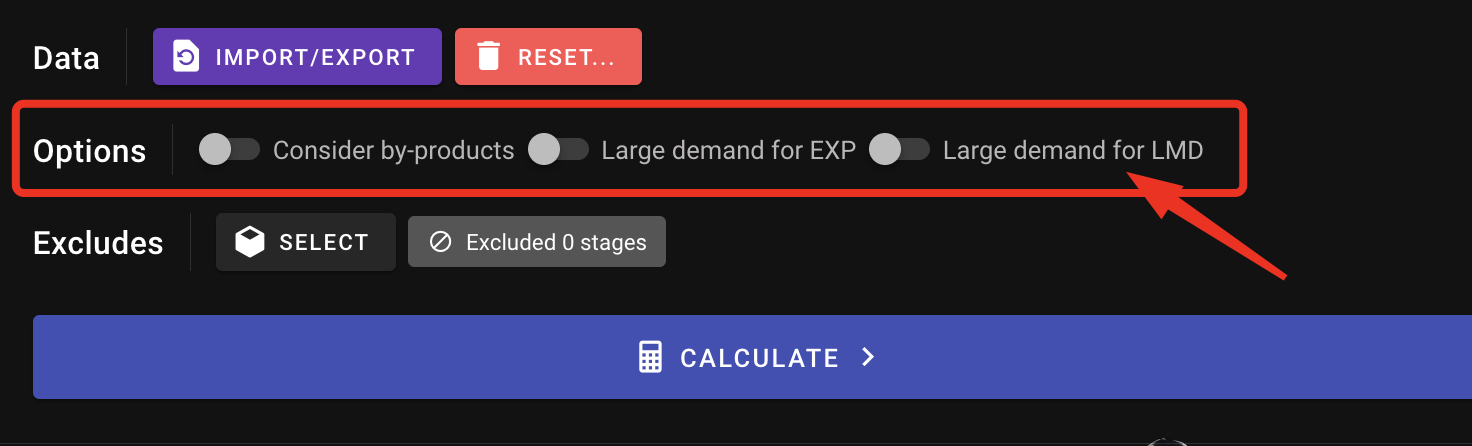Click the calculator icon on Calculate

[651, 358]
